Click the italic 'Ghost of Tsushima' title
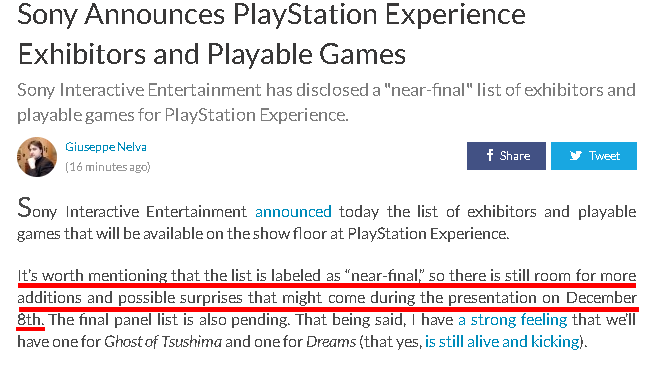Viewport: 653px width, 365px height. (163, 342)
